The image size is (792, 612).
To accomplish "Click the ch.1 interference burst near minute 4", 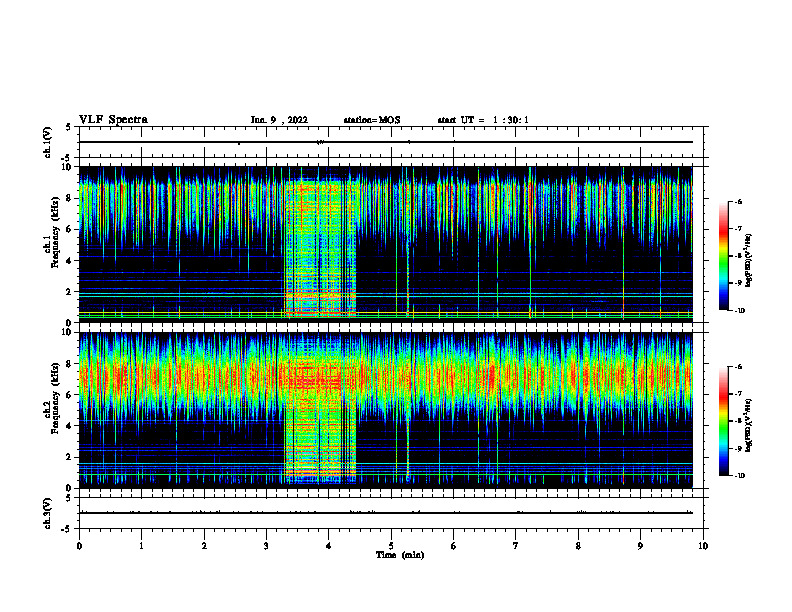I will click(x=320, y=247).
